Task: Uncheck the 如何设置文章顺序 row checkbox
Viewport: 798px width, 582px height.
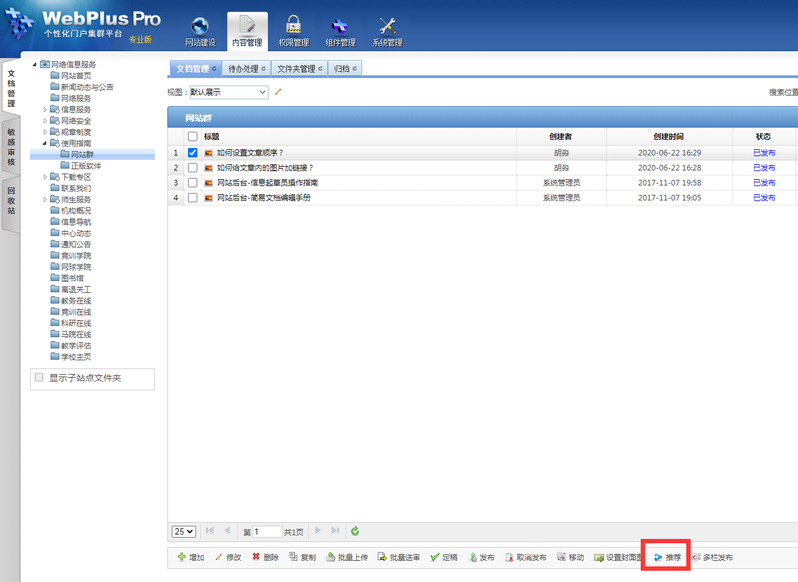Action: [193, 153]
